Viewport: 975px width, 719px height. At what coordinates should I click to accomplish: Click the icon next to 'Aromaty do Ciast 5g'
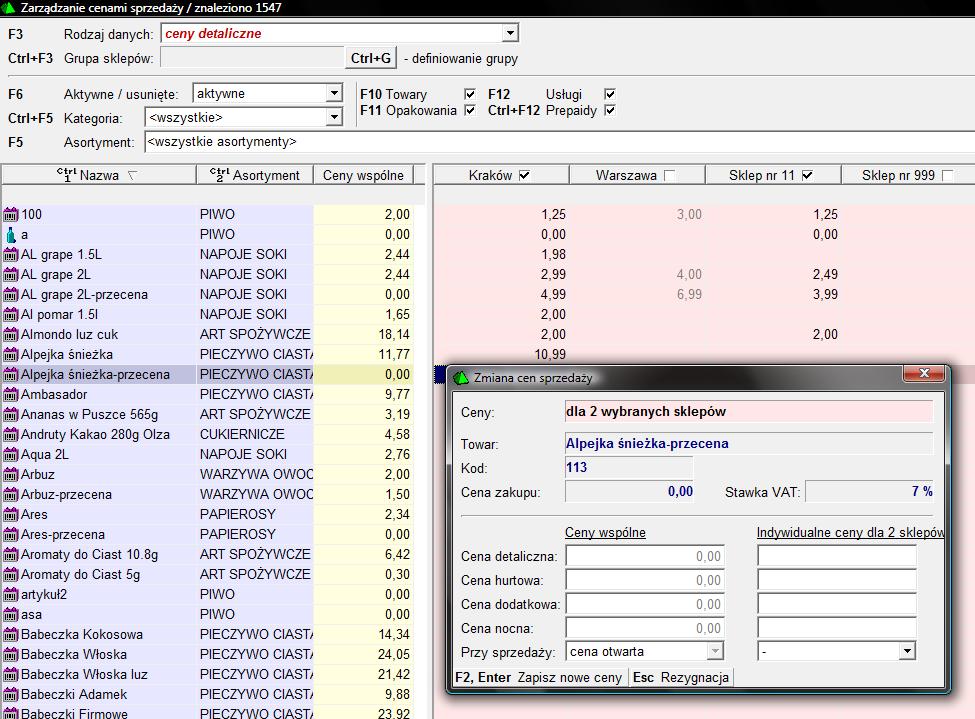point(11,575)
